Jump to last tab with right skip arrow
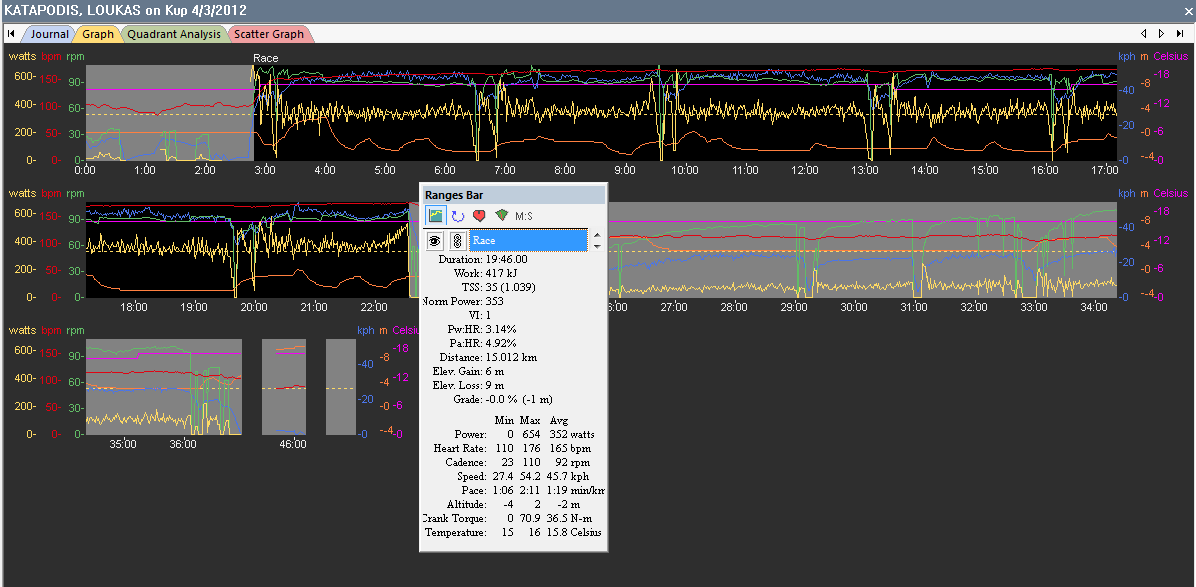The width and height of the screenshot is (1196, 587). pyautogui.click(x=1180, y=34)
